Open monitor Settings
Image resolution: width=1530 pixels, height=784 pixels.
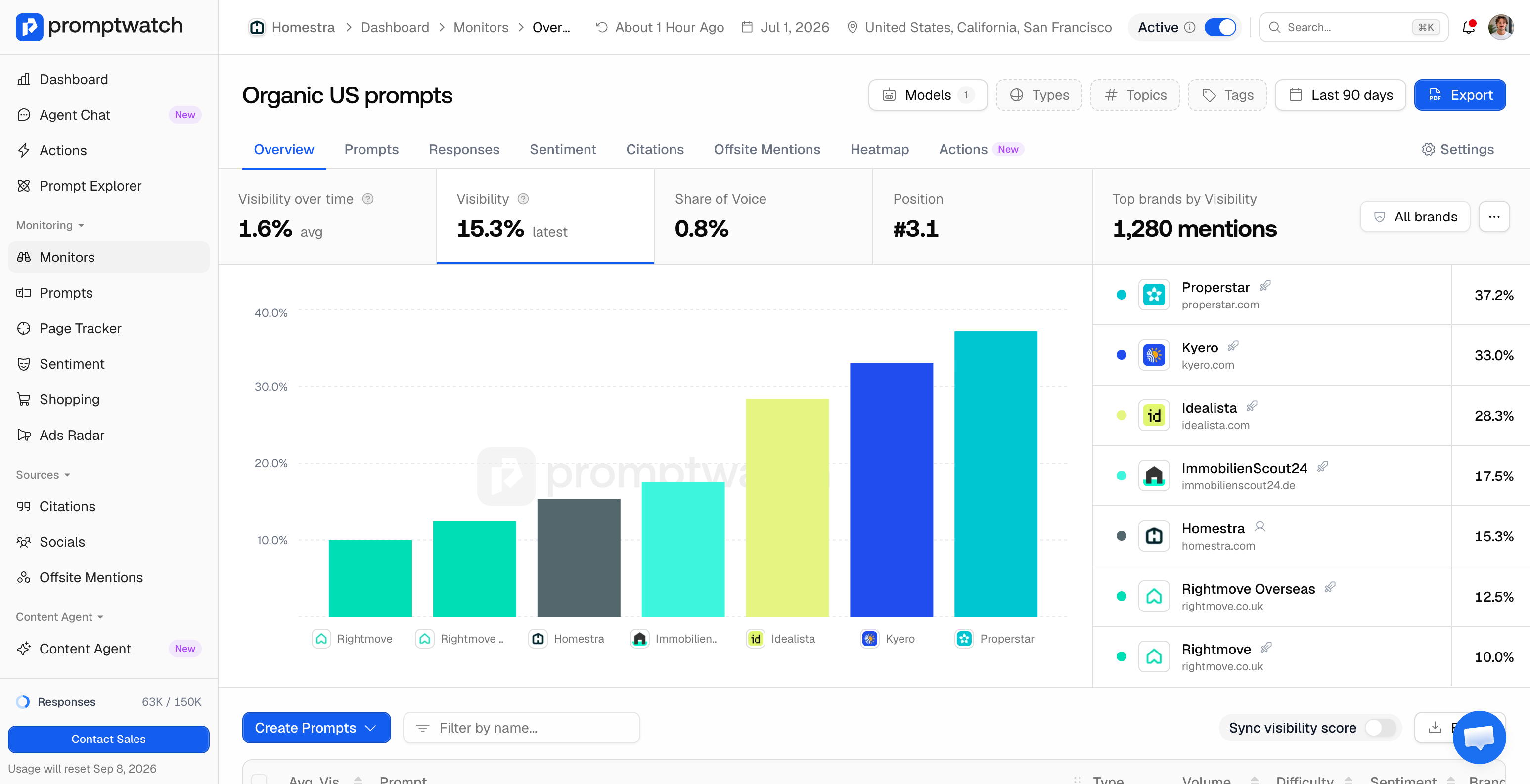(x=1457, y=150)
